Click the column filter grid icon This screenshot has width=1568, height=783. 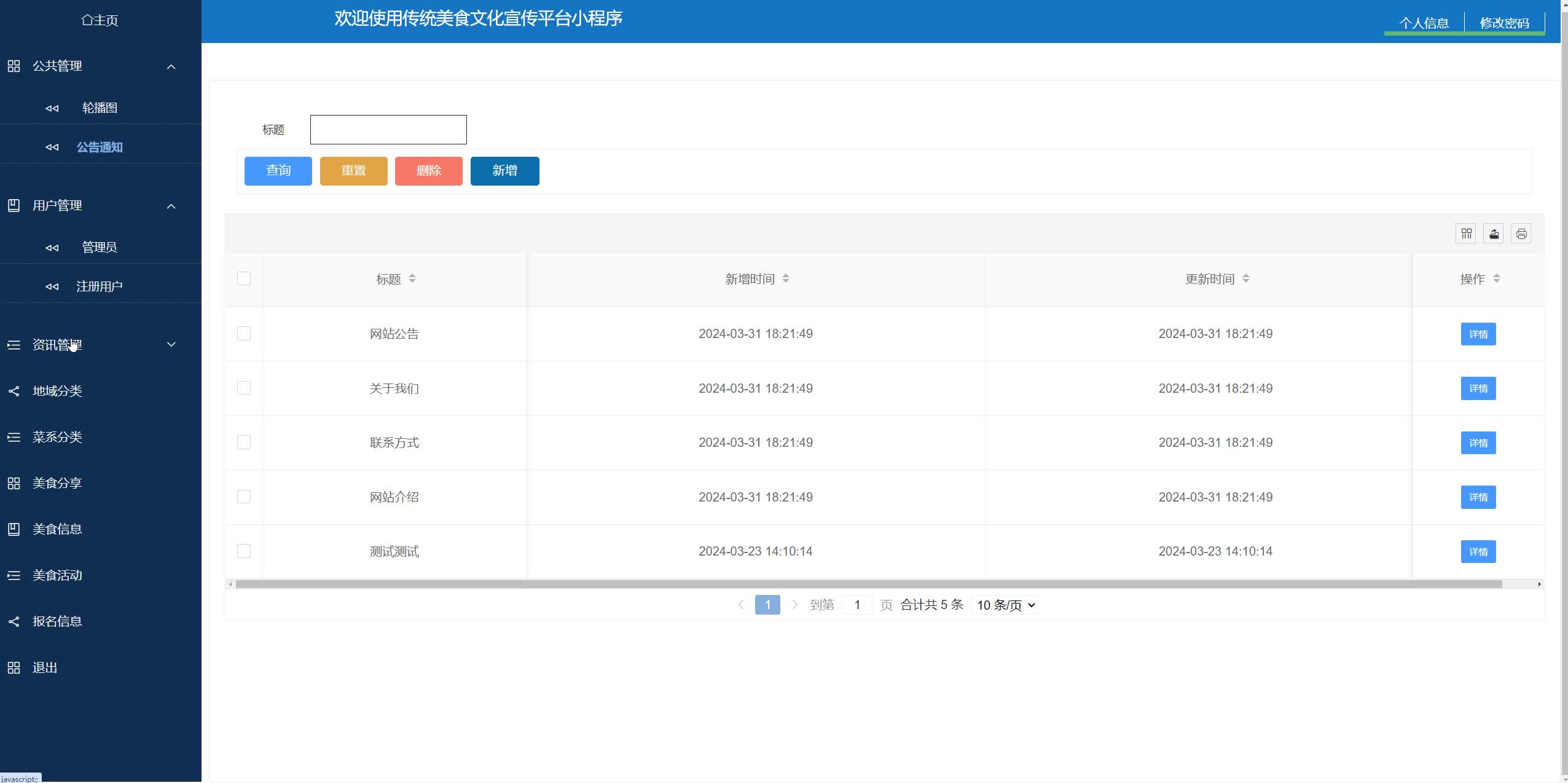point(1466,234)
